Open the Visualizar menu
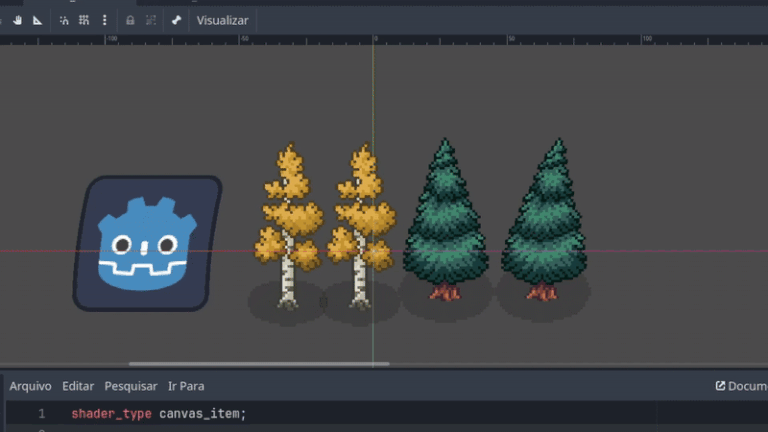Viewport: 768px width, 432px height. tap(222, 21)
